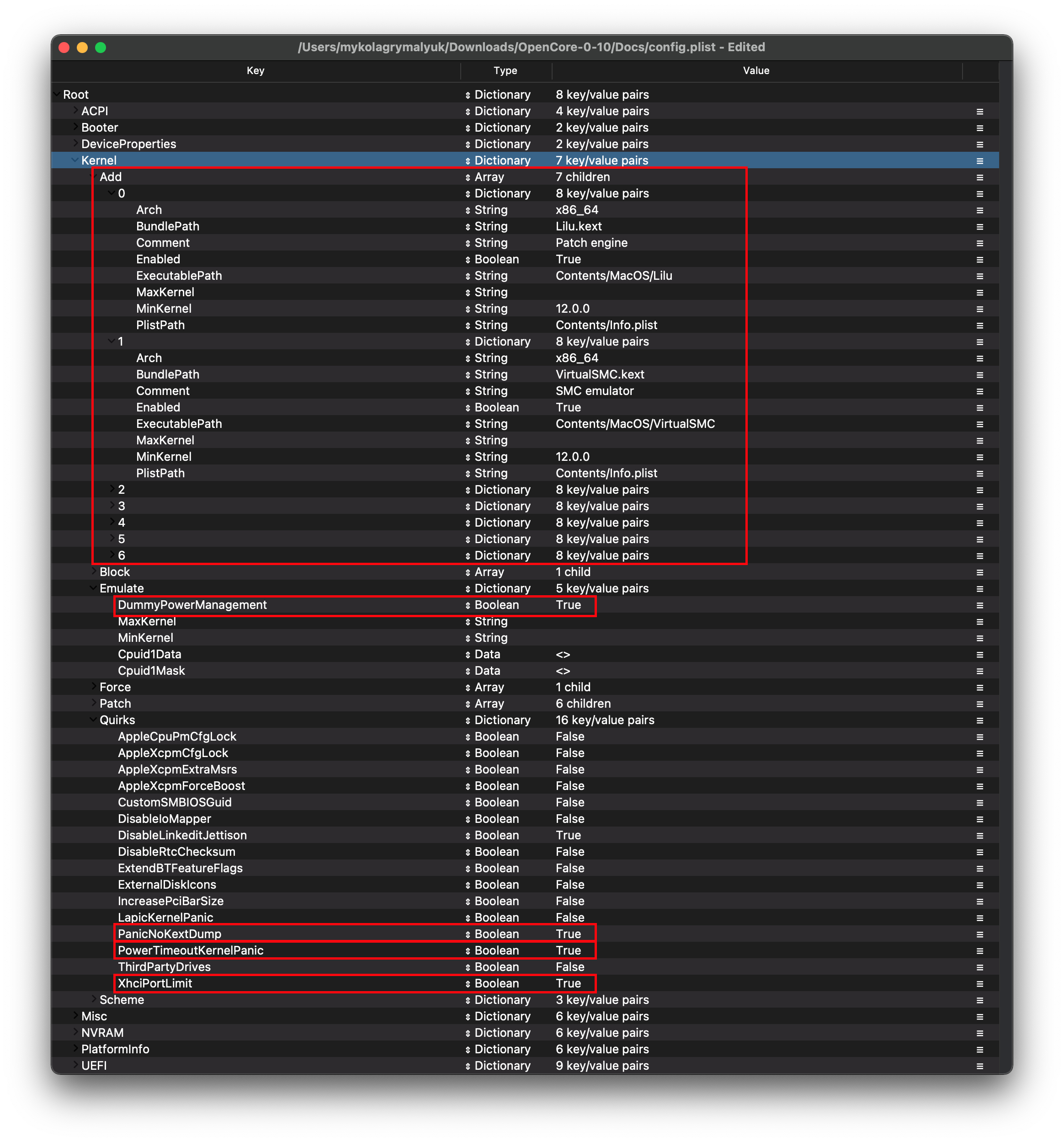This screenshot has height=1142, width=1064.
Task: Open the row menu for Lilu.kext BundlePath
Action: [979, 227]
